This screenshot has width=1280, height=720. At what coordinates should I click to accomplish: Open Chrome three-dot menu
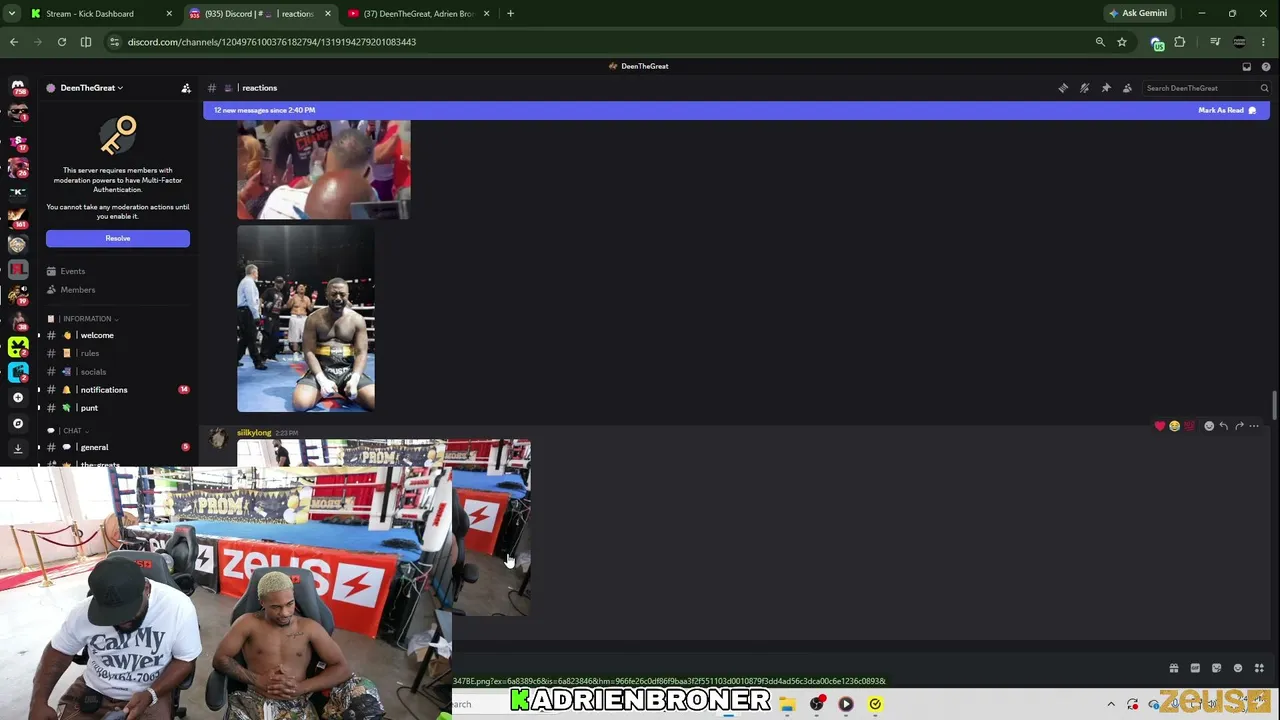click(1265, 42)
